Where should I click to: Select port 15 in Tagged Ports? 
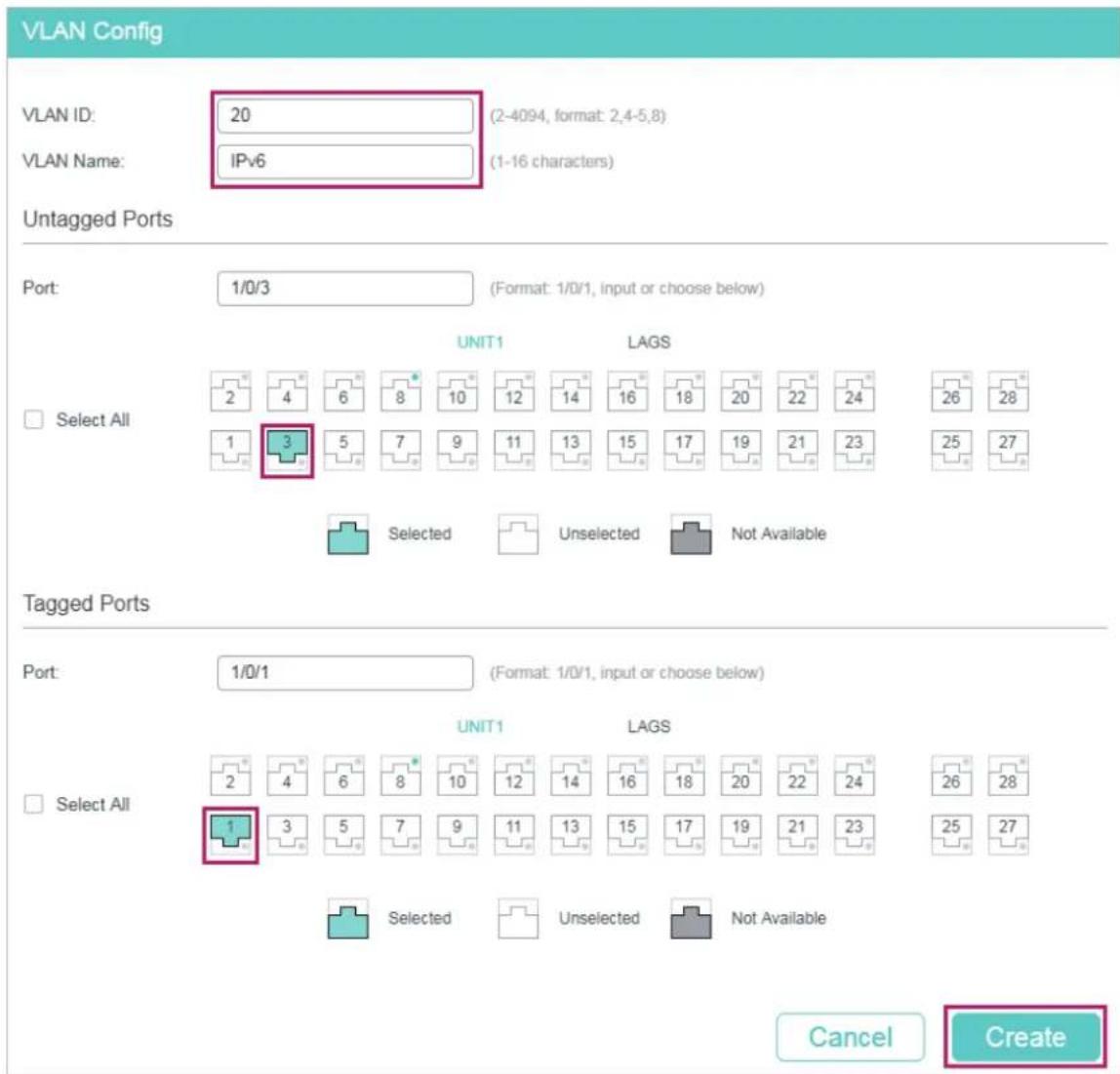[x=627, y=835]
